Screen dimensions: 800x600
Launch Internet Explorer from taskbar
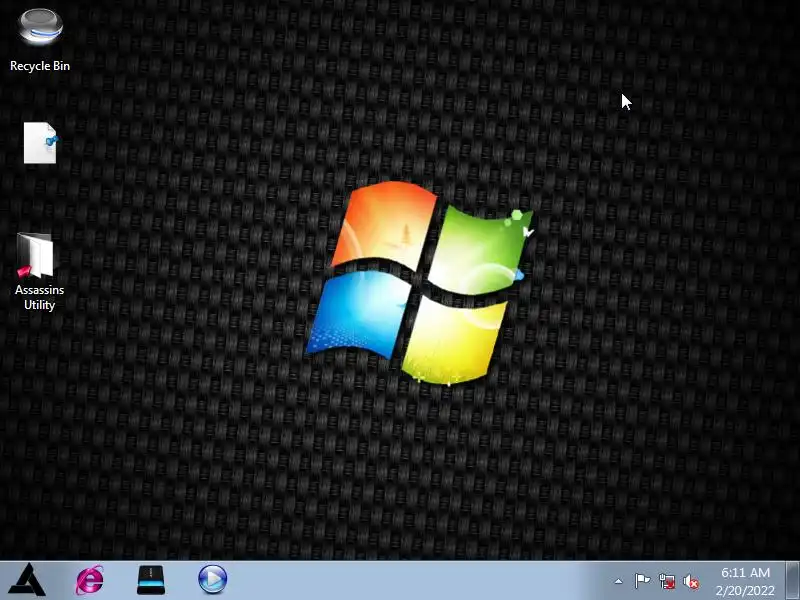point(90,580)
